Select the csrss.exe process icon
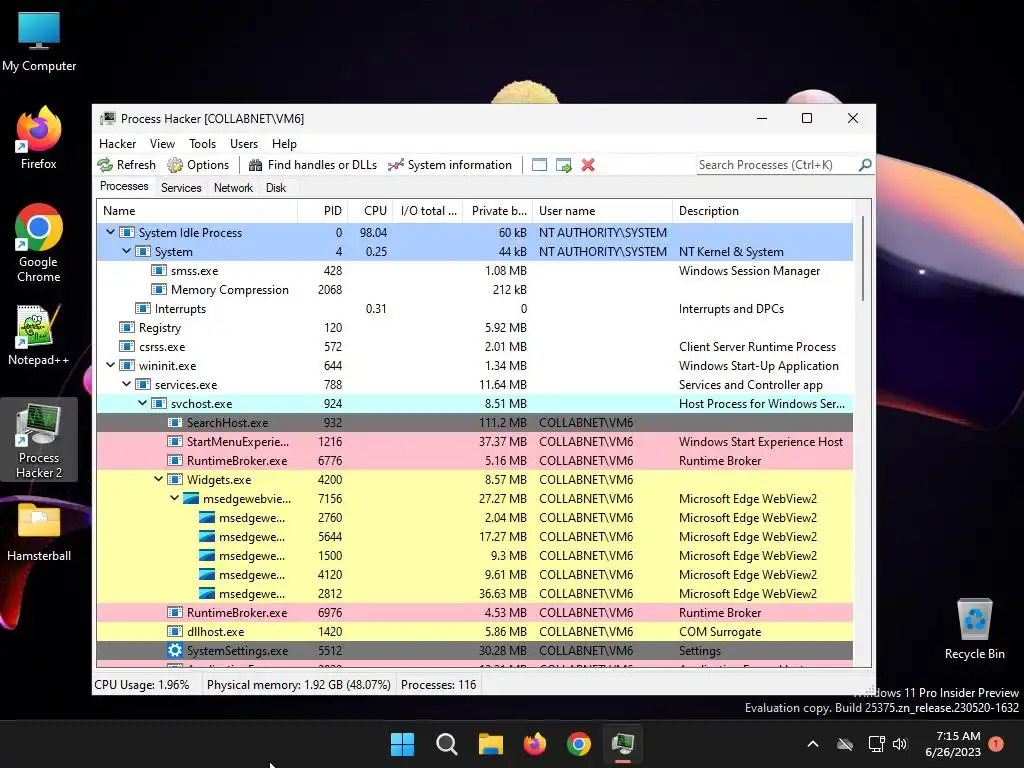The height and width of the screenshot is (768, 1024). [127, 346]
